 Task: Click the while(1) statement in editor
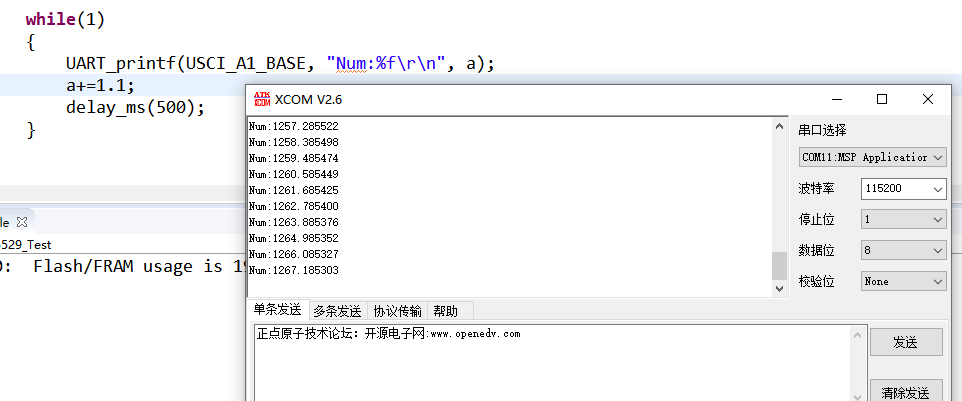(66, 20)
